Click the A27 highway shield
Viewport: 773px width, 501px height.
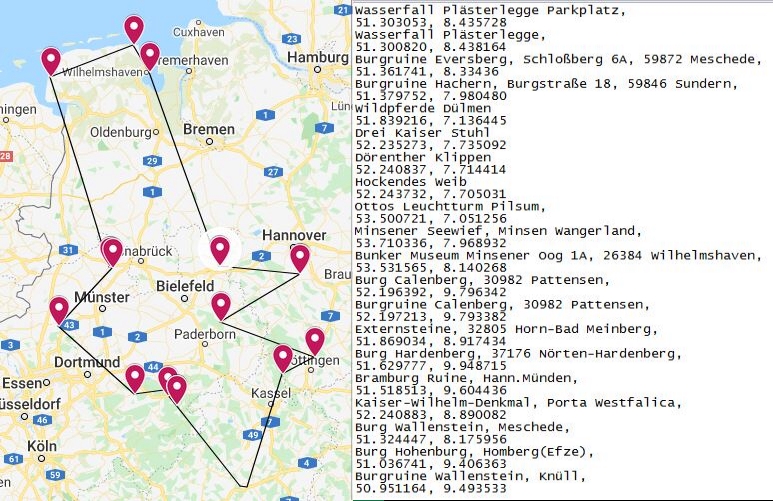point(273,172)
